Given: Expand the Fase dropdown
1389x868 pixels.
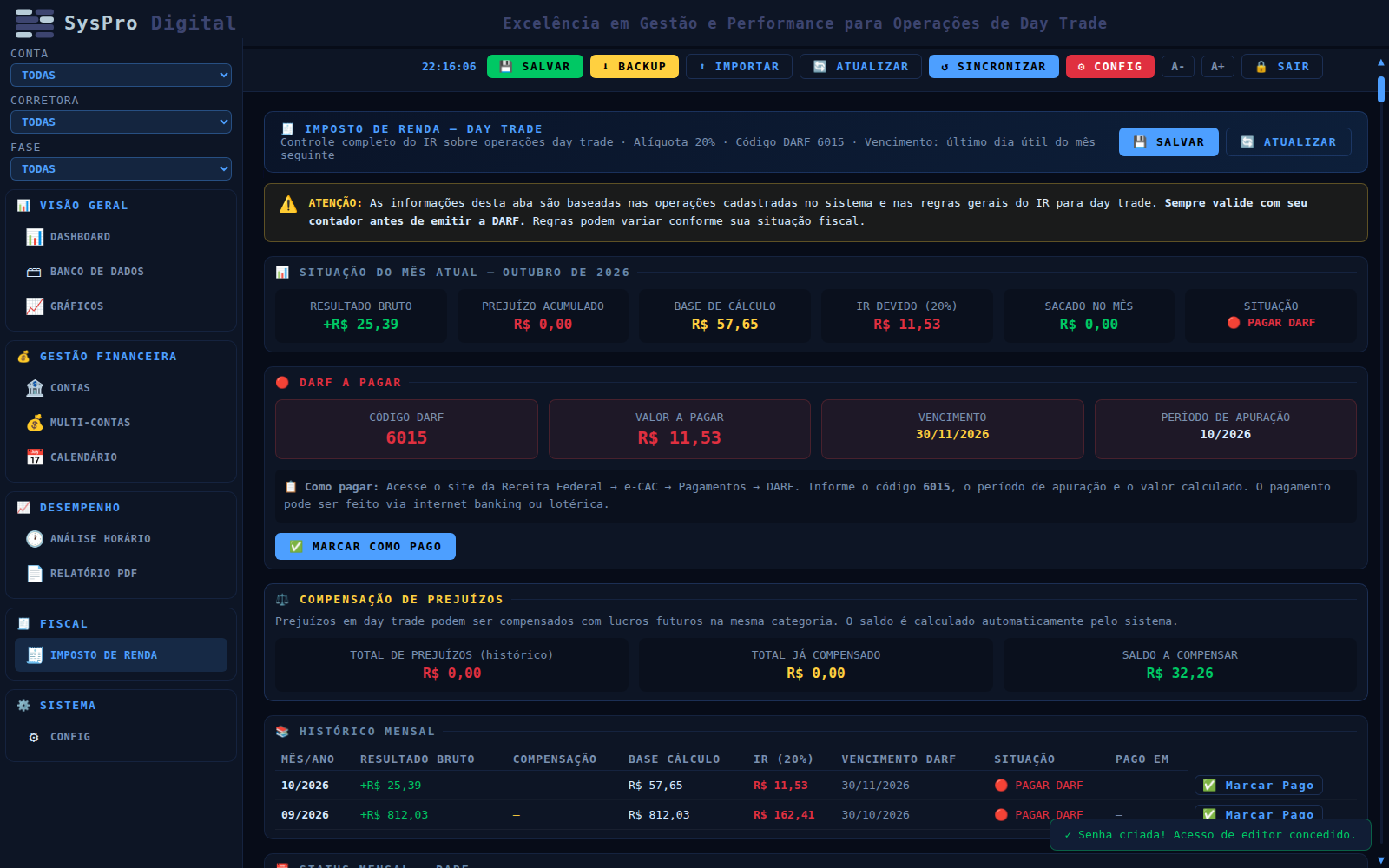Looking at the screenshot, I should pyautogui.click(x=121, y=169).
